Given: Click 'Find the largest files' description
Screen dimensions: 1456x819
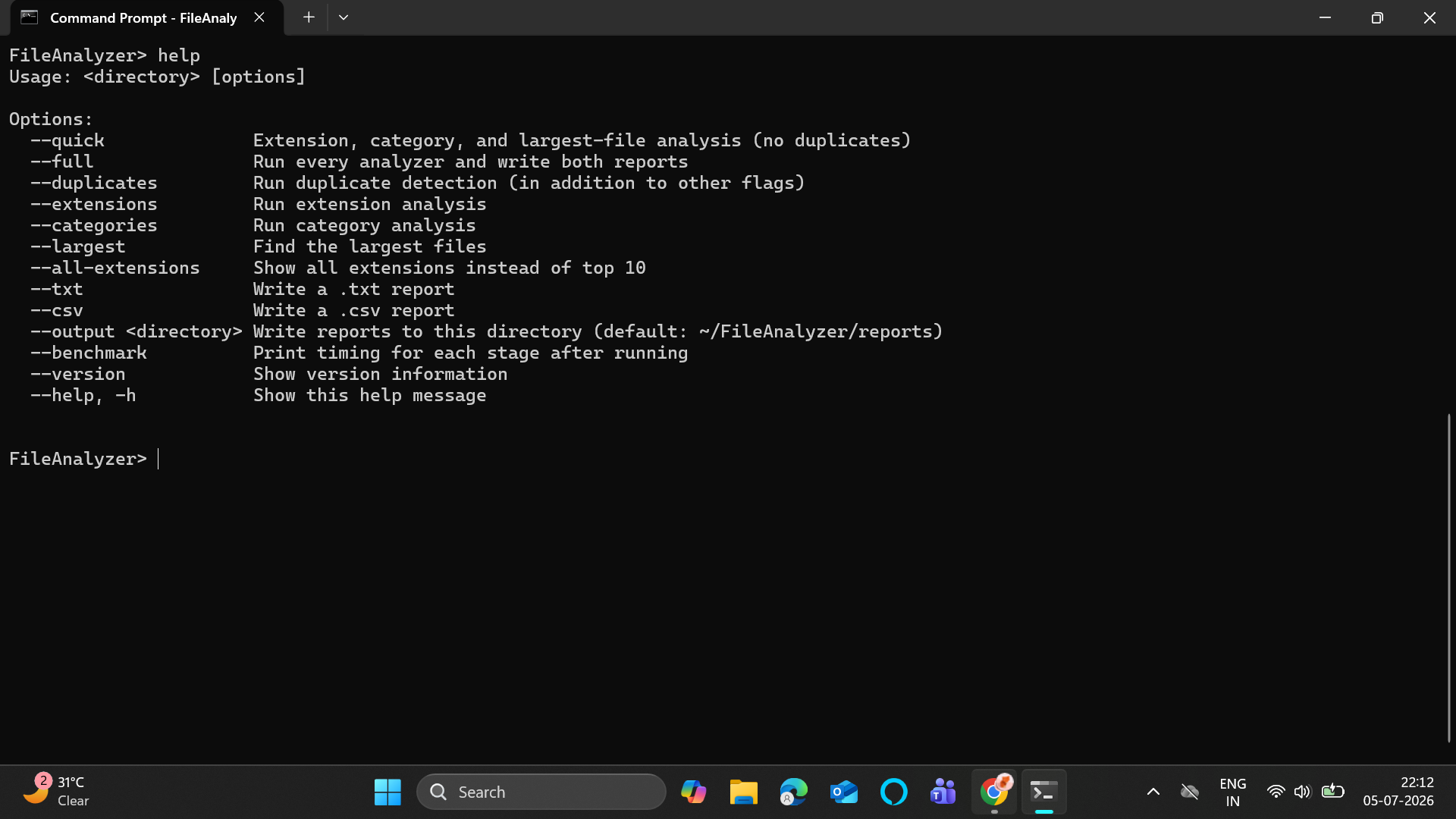Looking at the screenshot, I should (x=370, y=246).
